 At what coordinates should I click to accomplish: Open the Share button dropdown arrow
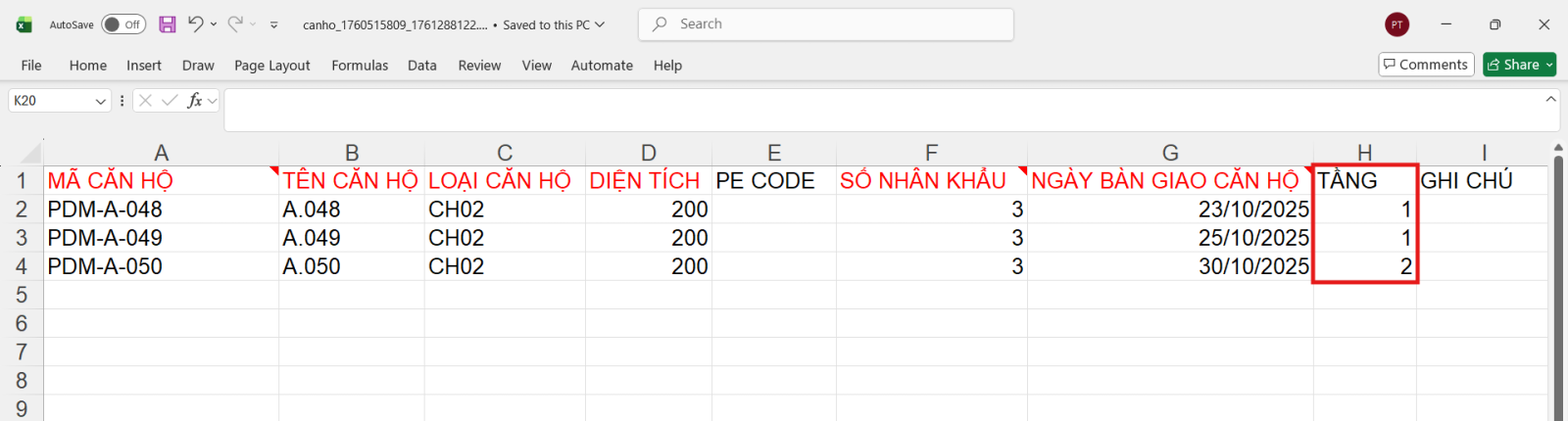[x=1549, y=65]
